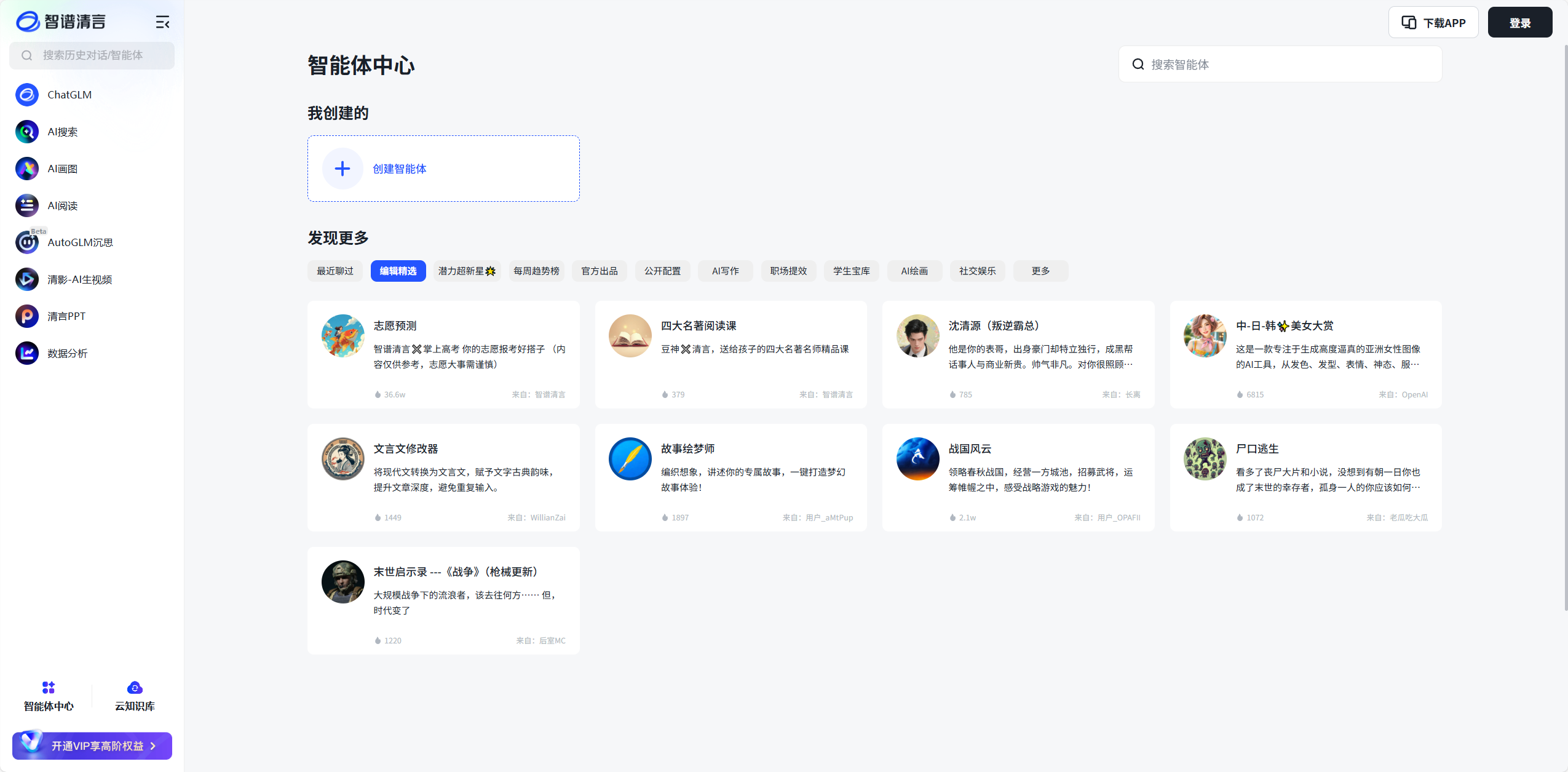The image size is (1568, 772).
Task: Open the AI阅读 sidebar icon
Action: pos(27,205)
